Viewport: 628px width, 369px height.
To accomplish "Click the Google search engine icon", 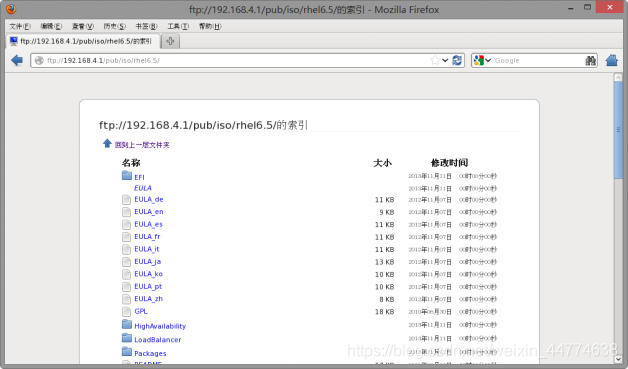I will click(x=479, y=60).
